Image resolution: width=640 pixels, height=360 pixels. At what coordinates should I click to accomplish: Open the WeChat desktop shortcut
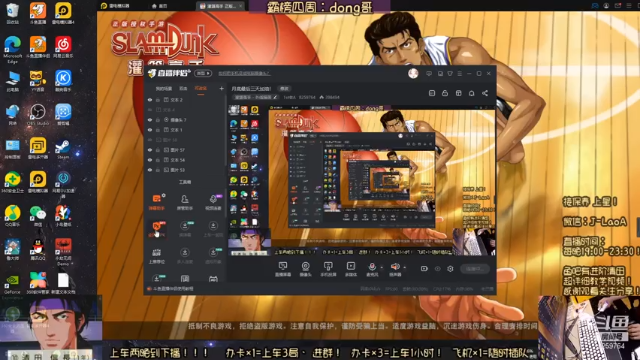38,216
